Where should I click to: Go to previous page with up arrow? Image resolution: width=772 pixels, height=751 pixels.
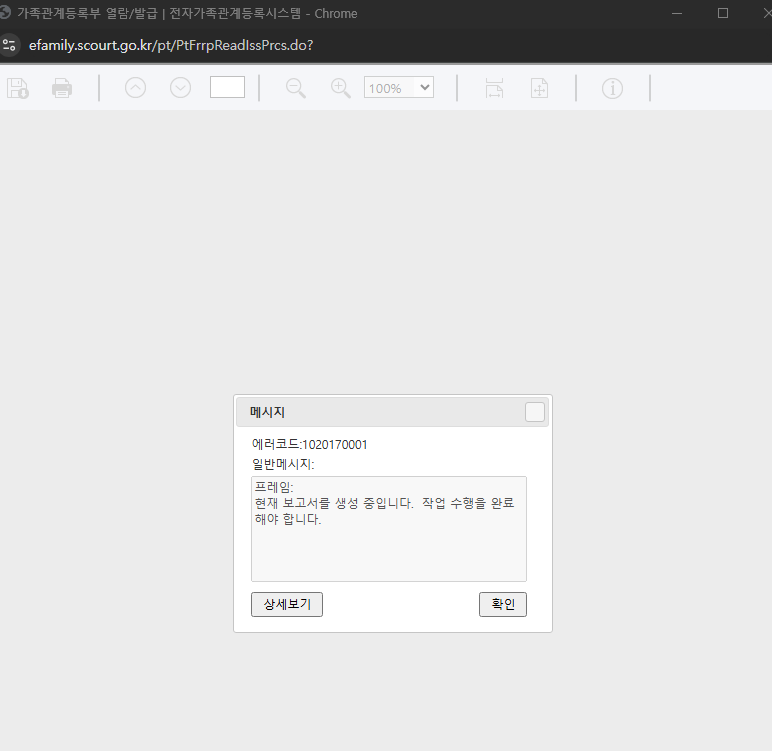click(135, 88)
